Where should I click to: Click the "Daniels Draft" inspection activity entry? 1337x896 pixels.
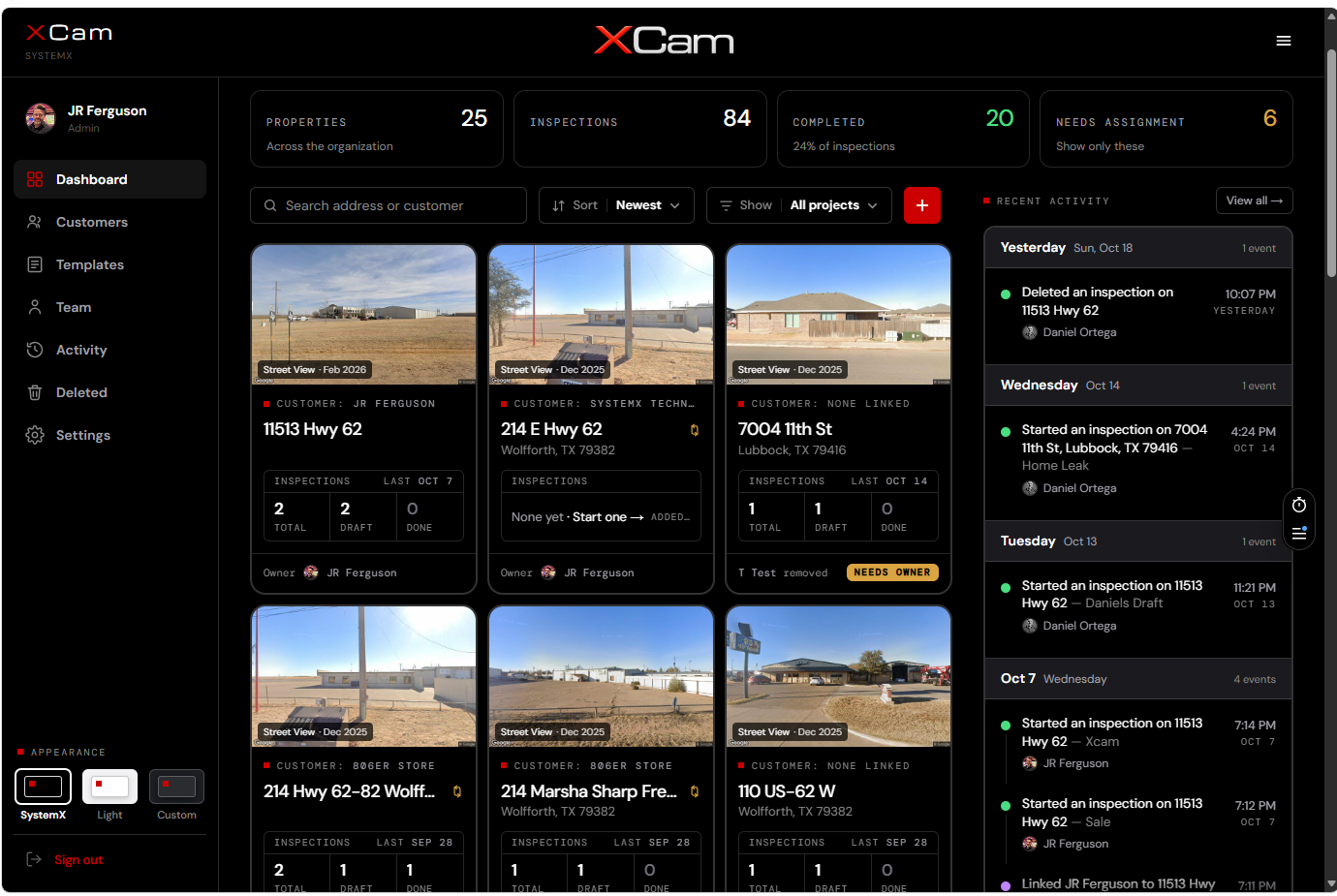1138,605
